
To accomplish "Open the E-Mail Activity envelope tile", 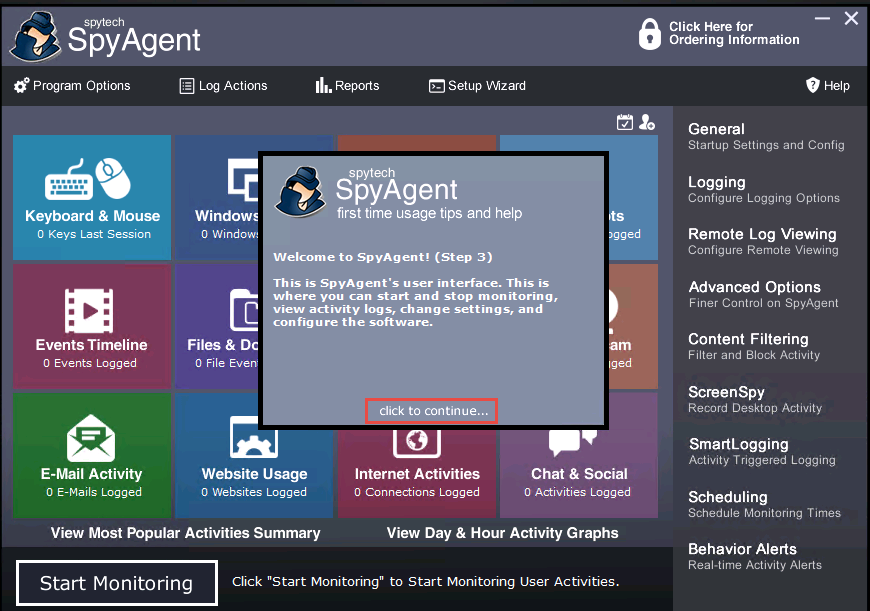I will tap(92, 456).
